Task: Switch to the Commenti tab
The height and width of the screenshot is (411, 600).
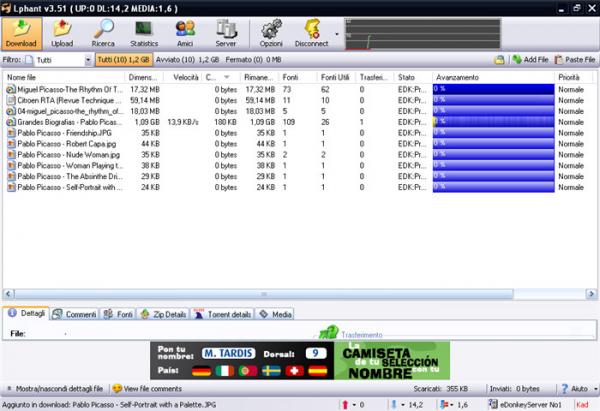Action: click(74, 314)
